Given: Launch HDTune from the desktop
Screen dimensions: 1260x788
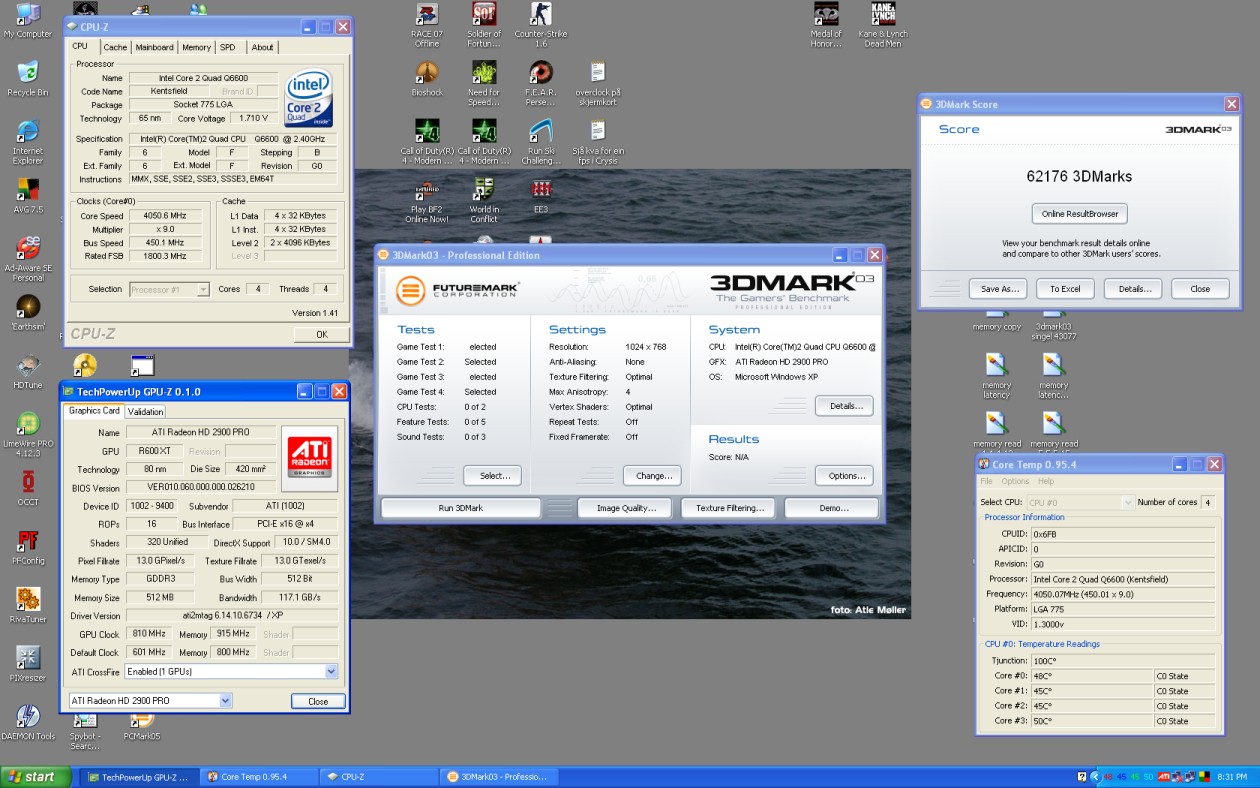Looking at the screenshot, I should click(28, 370).
